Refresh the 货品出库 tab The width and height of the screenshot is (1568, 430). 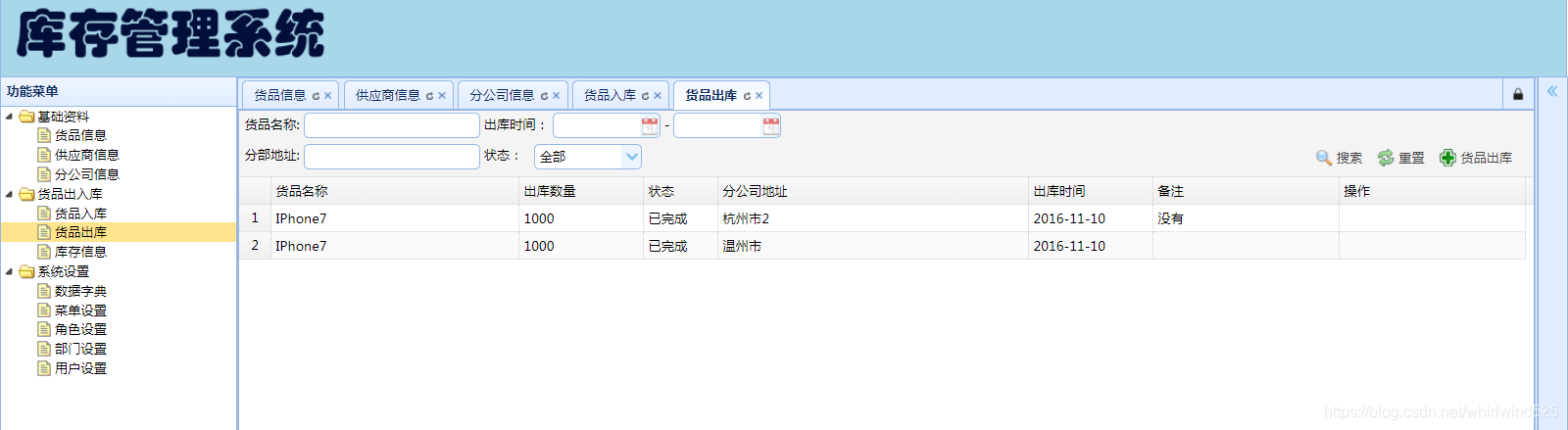tap(747, 96)
